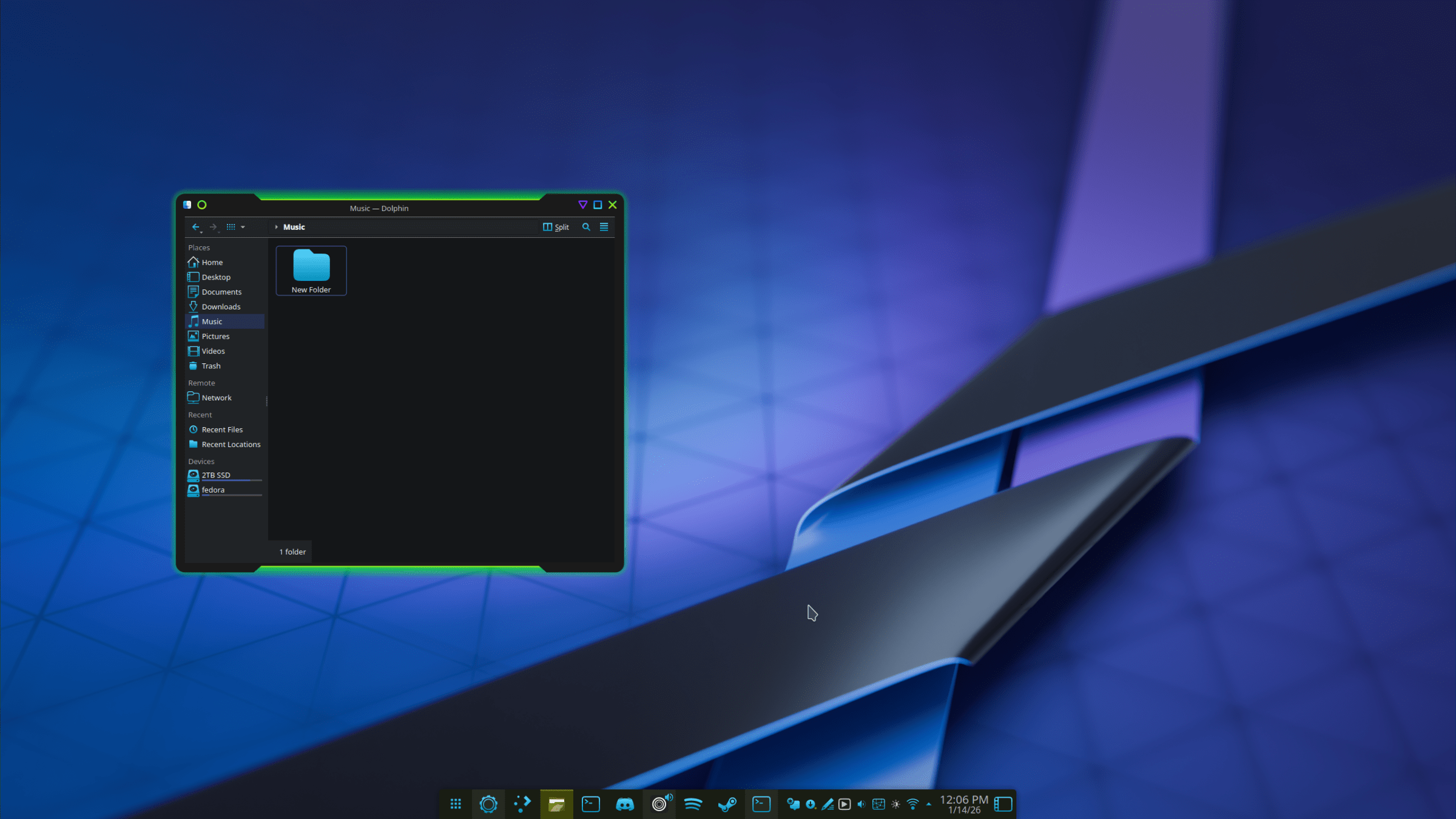
Task: Select Downloads in the Places panel
Action: [x=221, y=307]
